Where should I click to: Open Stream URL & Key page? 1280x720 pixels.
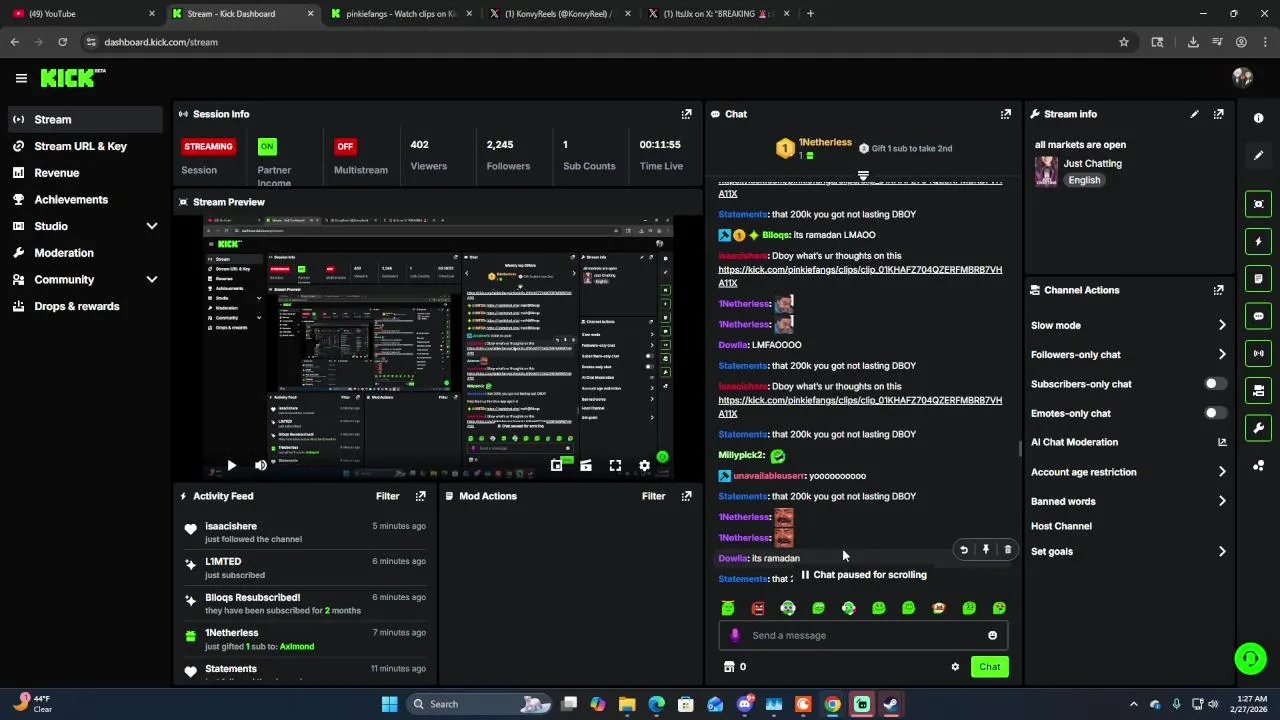84,146
